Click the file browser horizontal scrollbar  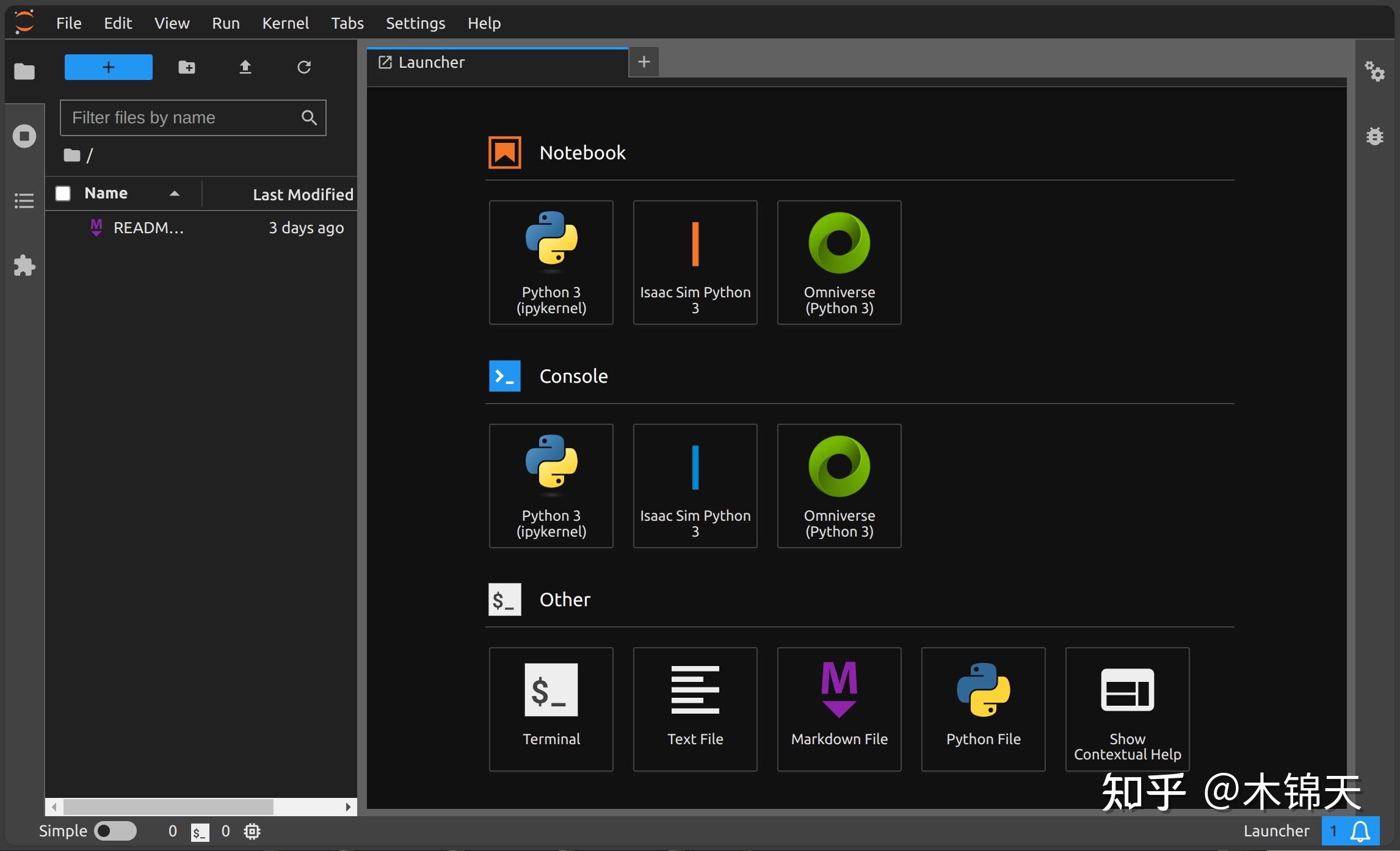pyautogui.click(x=169, y=807)
